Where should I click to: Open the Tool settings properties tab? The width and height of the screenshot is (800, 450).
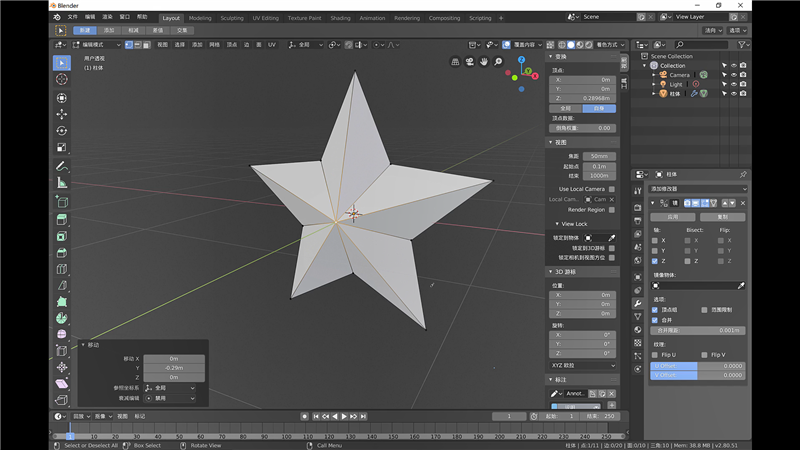click(638, 191)
